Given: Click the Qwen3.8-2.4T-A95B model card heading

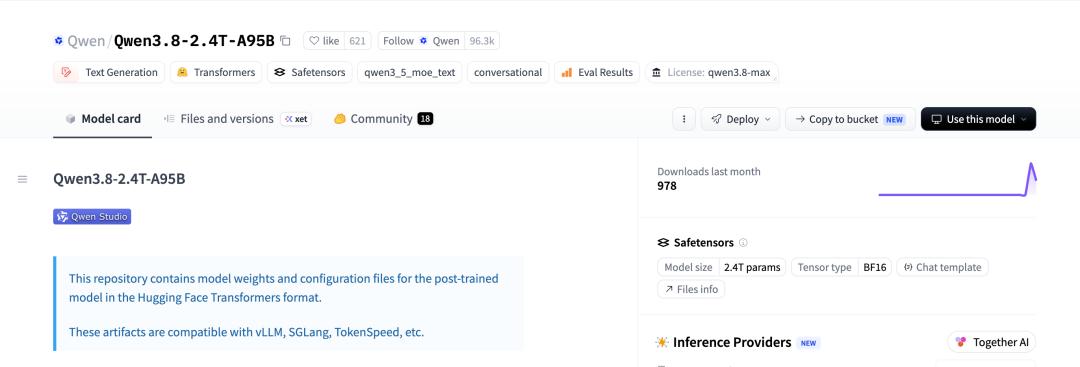Looking at the screenshot, I should click(119, 179).
